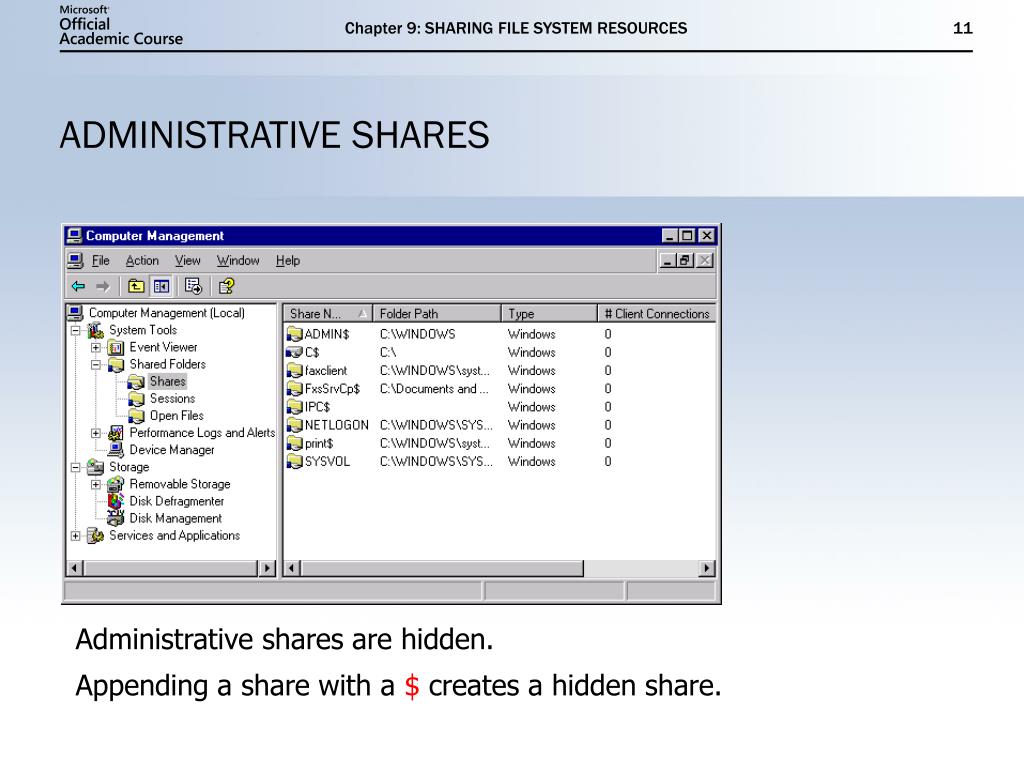Viewport: 1024px width, 768px height.
Task: Toggle the Show/Hide Console Tree icon
Action: click(161, 286)
